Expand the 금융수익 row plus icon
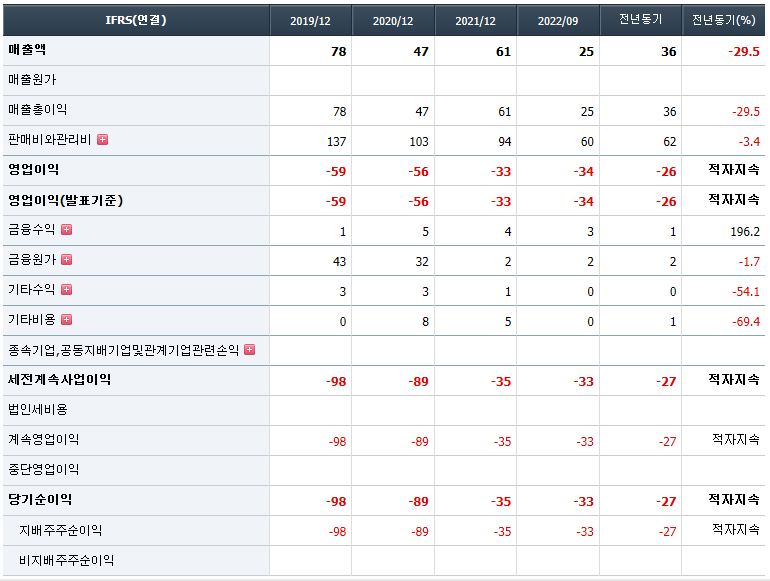Screen dimensions: 770x581 [66, 229]
